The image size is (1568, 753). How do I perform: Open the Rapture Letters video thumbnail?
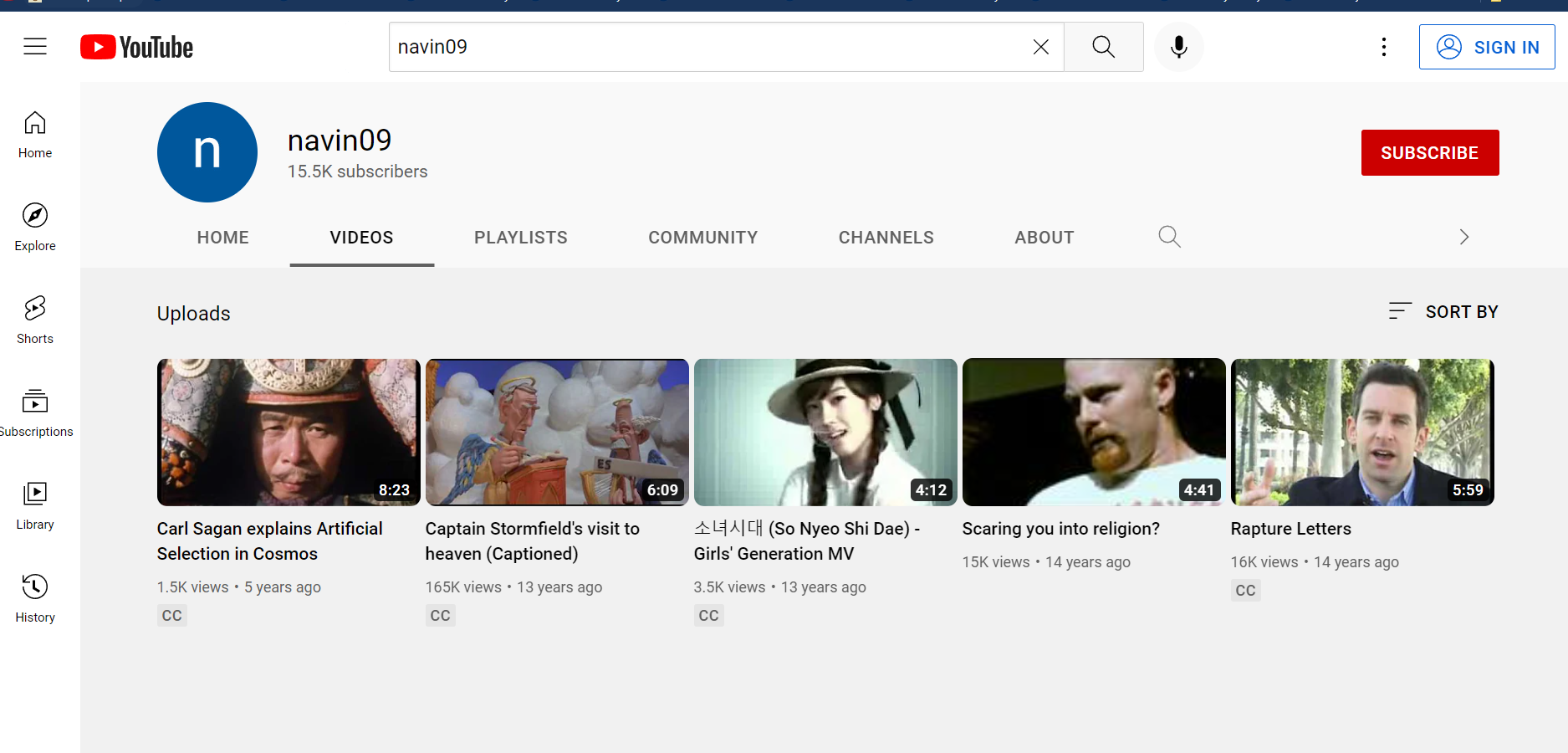coord(1362,432)
